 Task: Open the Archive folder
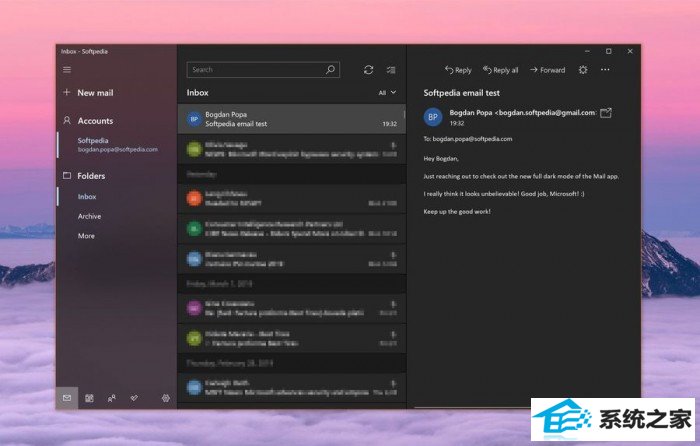pos(89,216)
